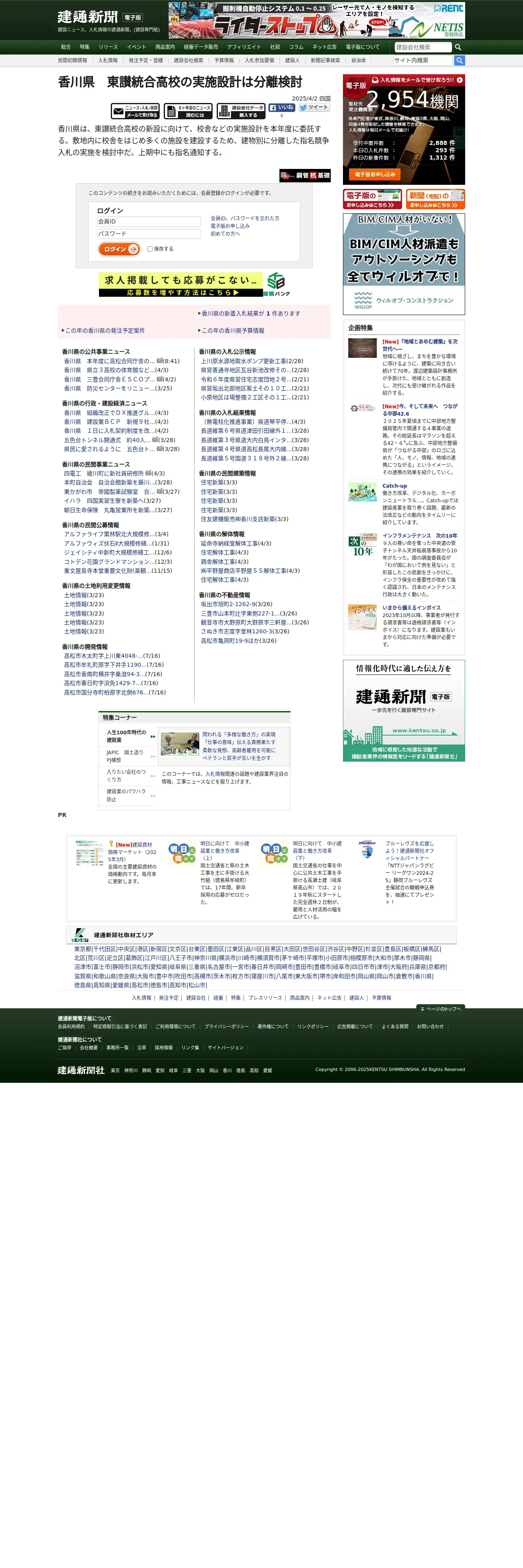Select 入りたい会社のつくり方 feature item

point(126,775)
